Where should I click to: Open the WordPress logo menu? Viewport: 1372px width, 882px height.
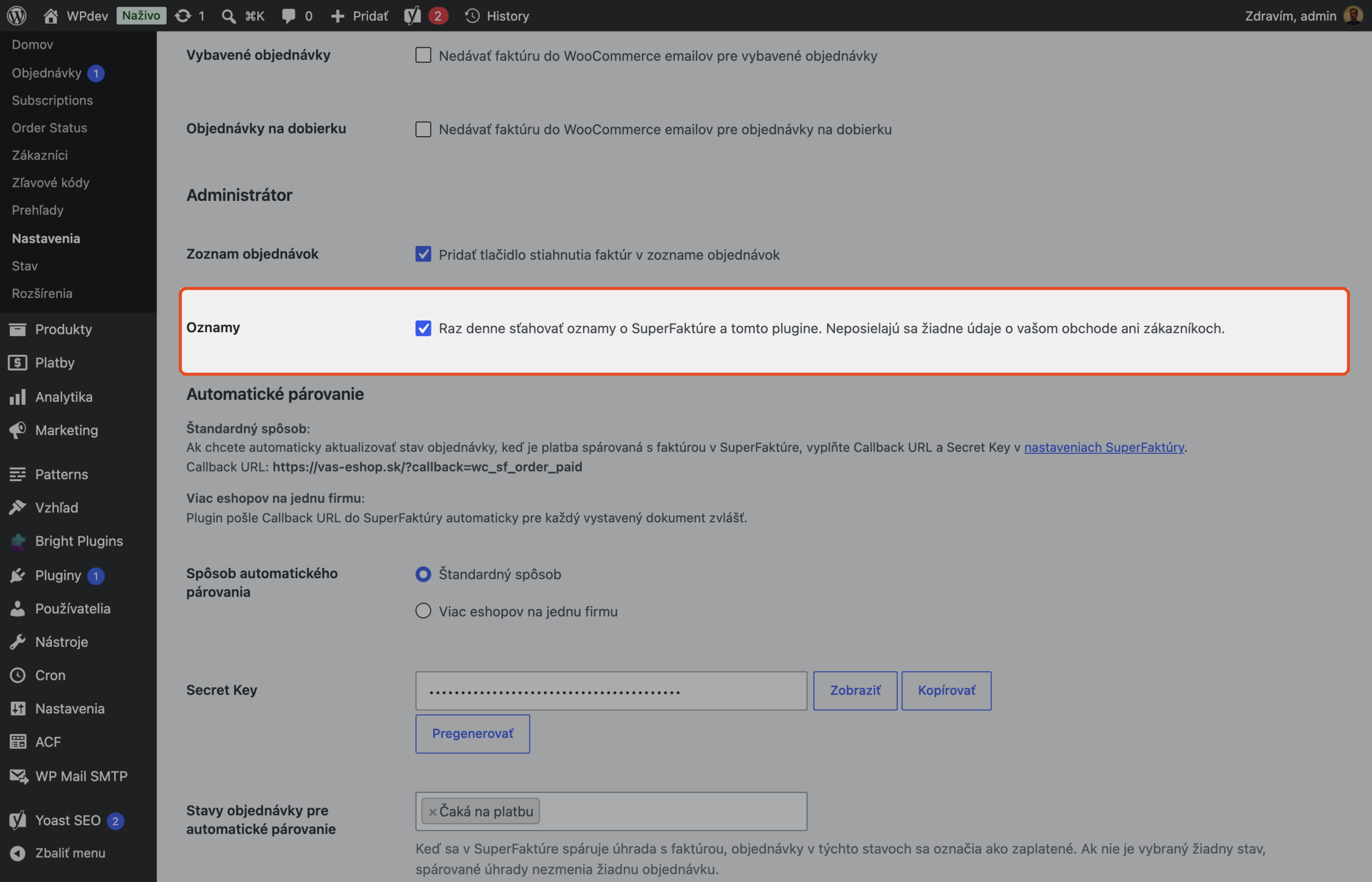(17, 16)
